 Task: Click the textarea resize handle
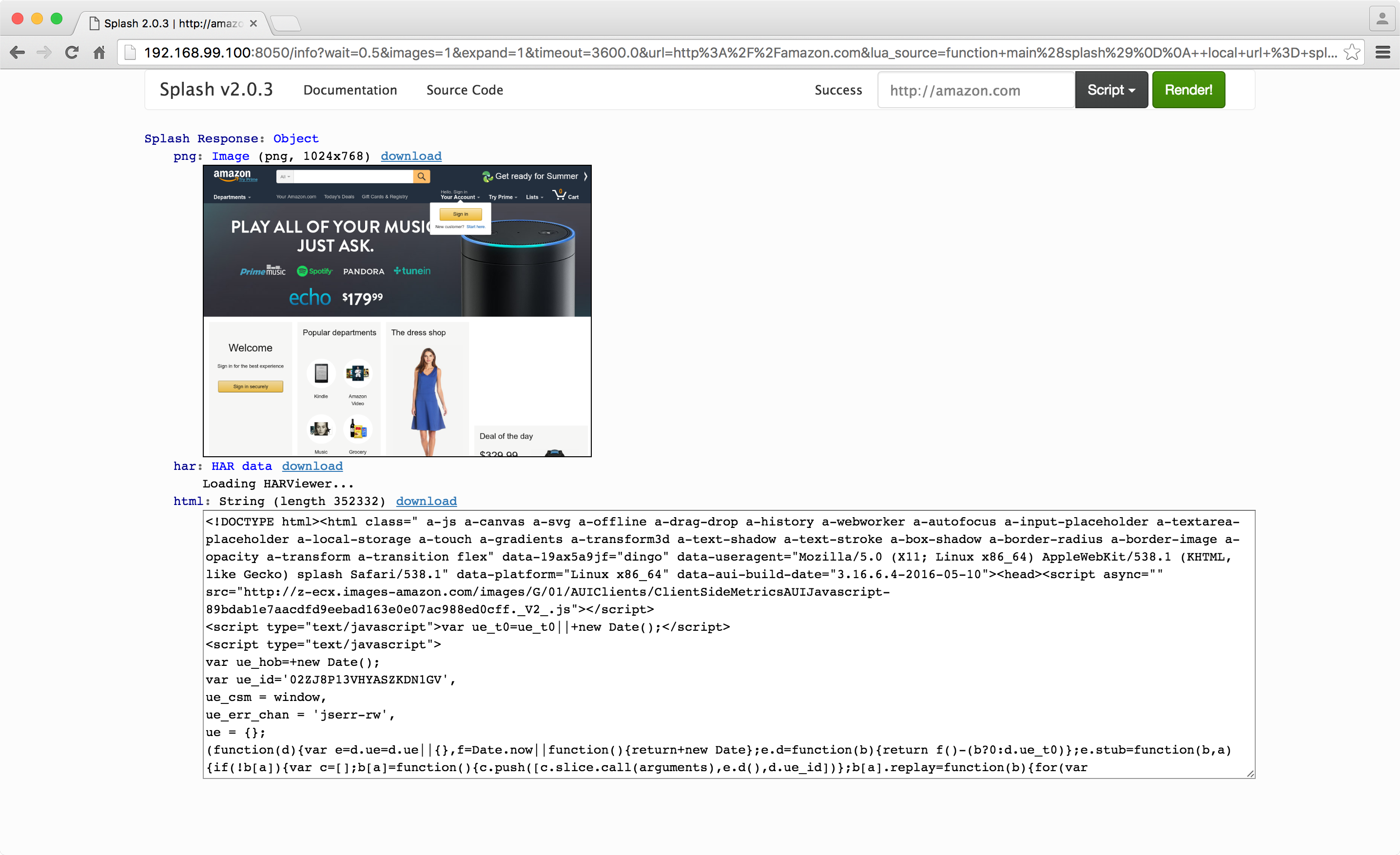(x=1250, y=773)
